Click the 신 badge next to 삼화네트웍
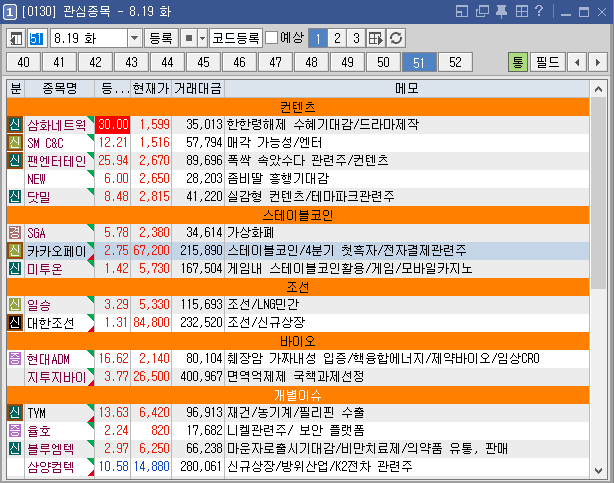Viewport: 614px width, 483px height. coord(15,125)
